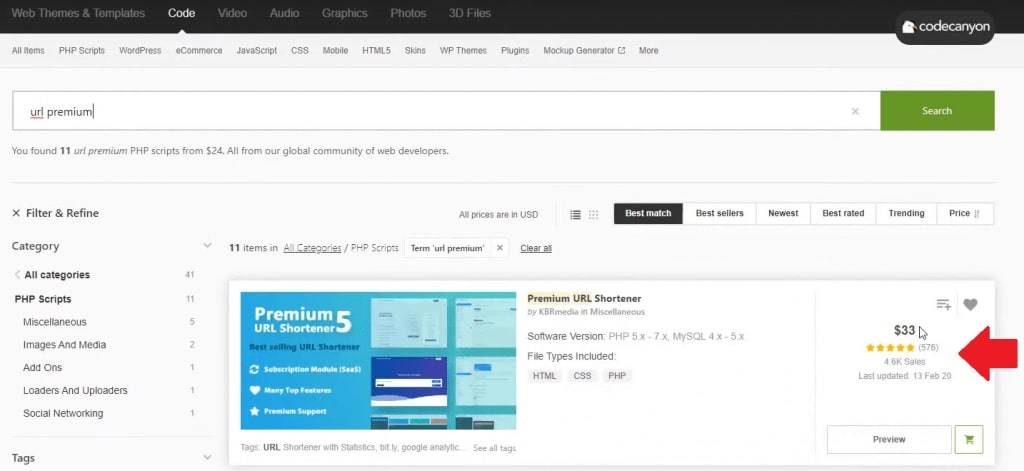Open author KBRmedia profile link
This screenshot has height=471, width=1024.
(x=558, y=312)
